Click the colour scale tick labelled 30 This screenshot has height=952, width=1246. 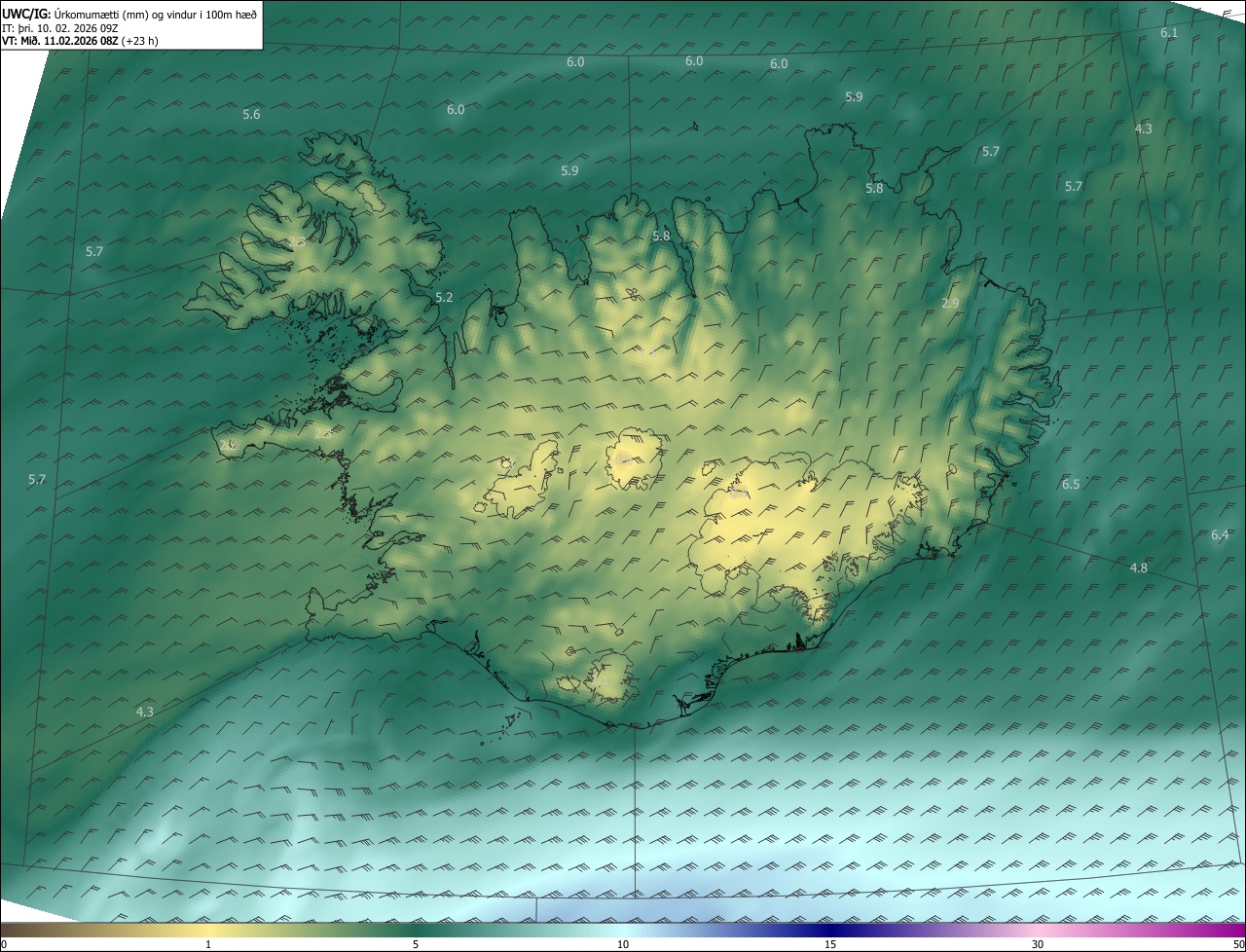coord(1038,945)
